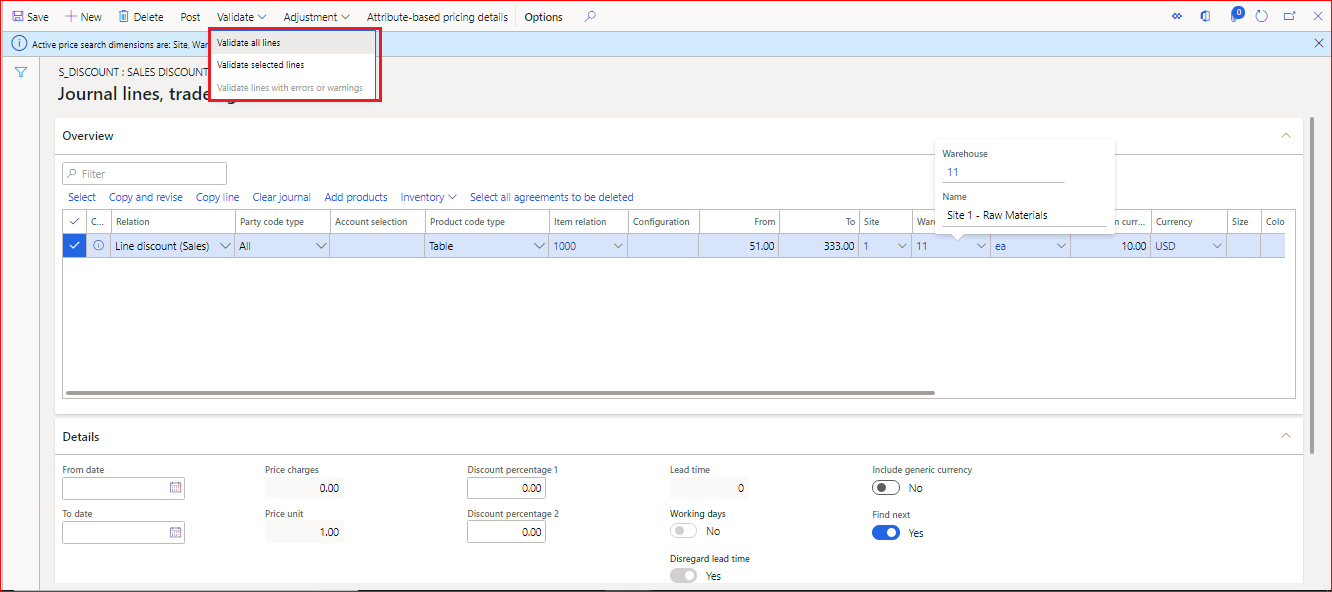
Task: Click the Delete trash icon
Action: point(124,17)
